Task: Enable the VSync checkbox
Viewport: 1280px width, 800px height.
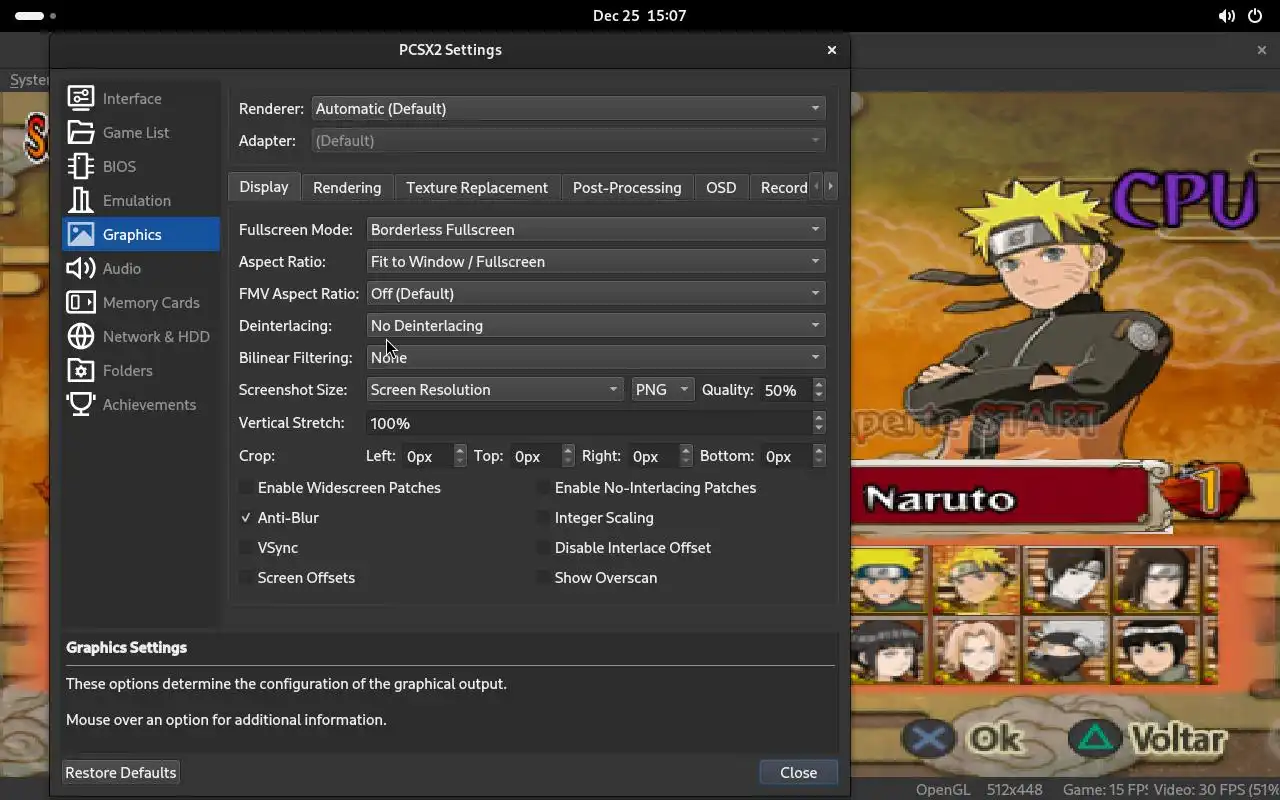Action: tap(246, 548)
